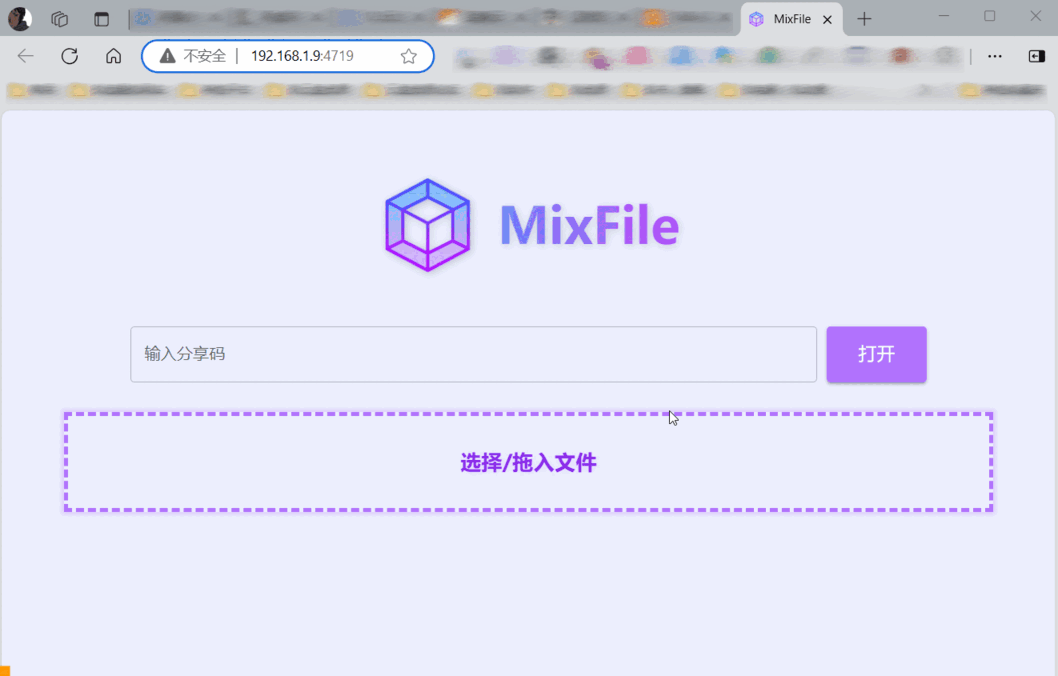Screen dimensions: 1058x676
Task: Click the MixFile cube logo
Action: click(427, 224)
